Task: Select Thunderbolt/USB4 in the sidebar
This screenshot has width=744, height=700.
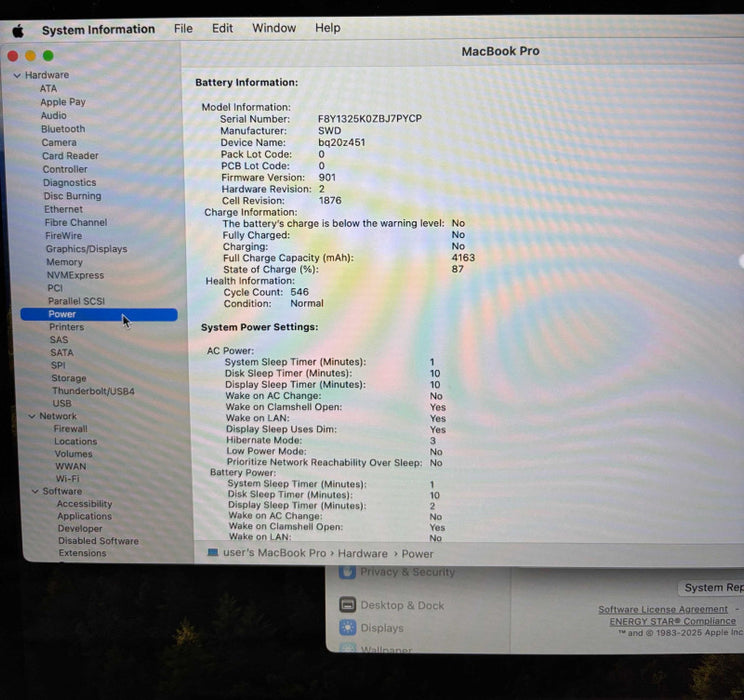Action: point(93,391)
